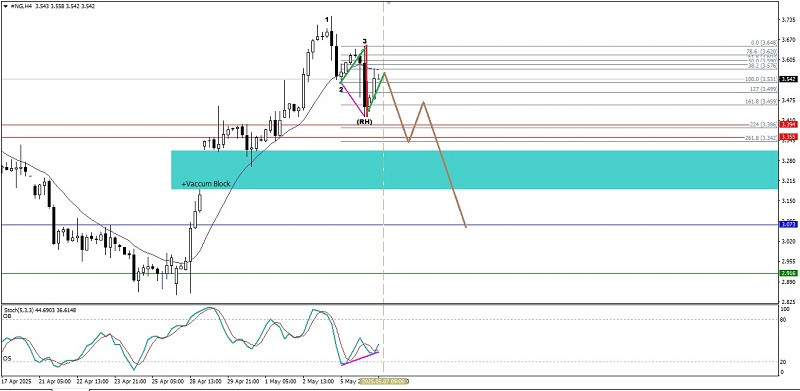Click the #NG,H4 symbol title text
This screenshot has height=391, width=800.
tap(21, 6)
